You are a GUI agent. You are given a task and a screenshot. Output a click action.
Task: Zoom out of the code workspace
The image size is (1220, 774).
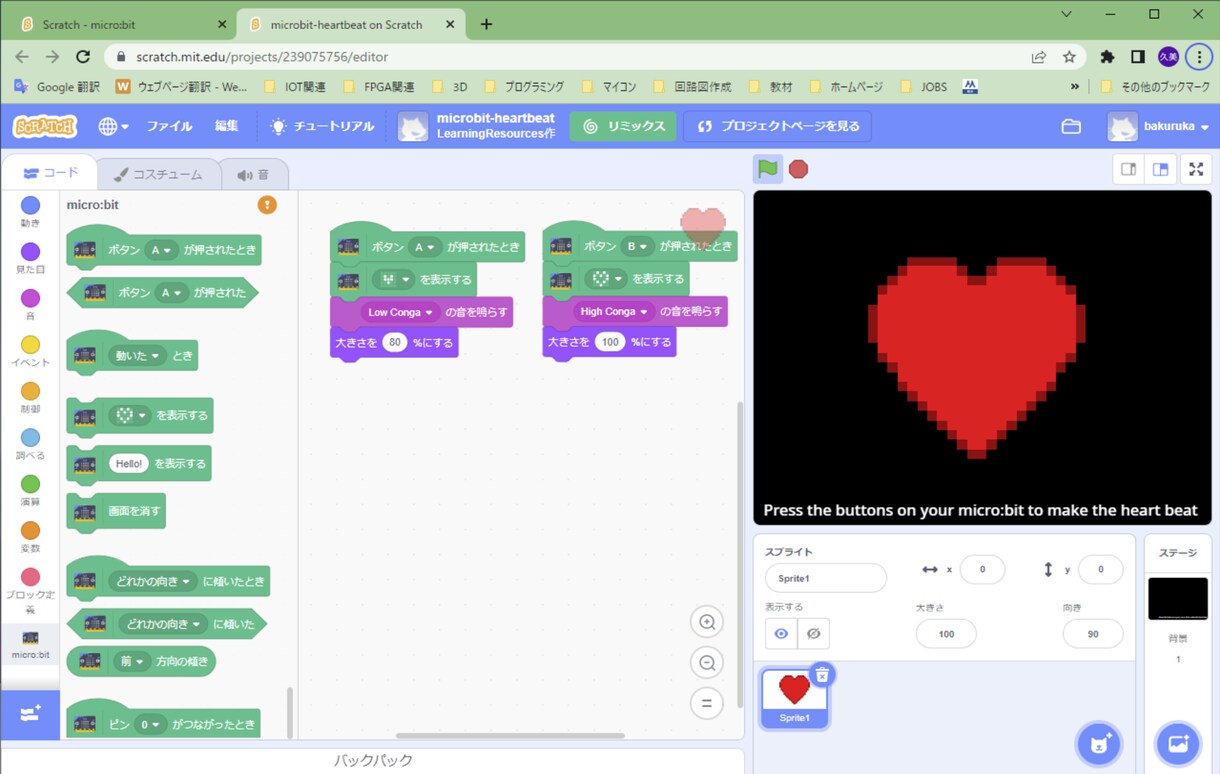point(707,662)
